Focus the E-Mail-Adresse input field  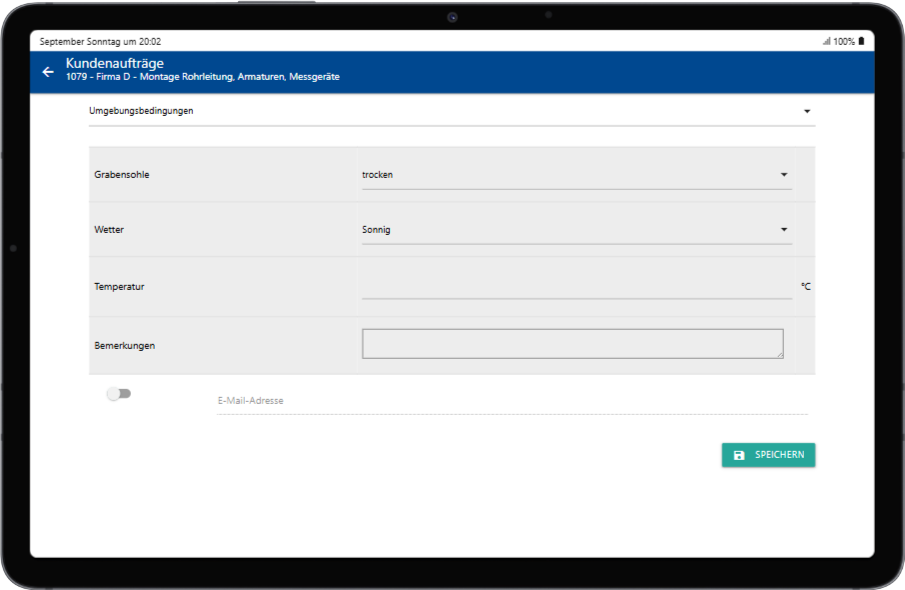[x=510, y=401]
